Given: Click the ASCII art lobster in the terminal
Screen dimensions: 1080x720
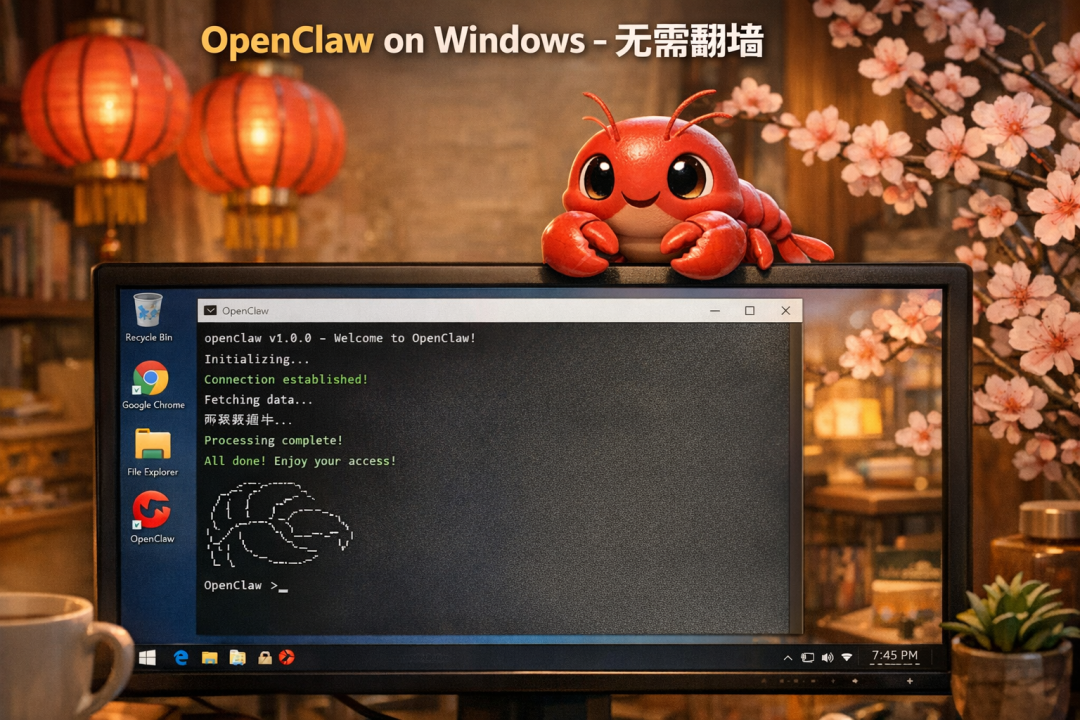Looking at the screenshot, I should click(x=279, y=524).
